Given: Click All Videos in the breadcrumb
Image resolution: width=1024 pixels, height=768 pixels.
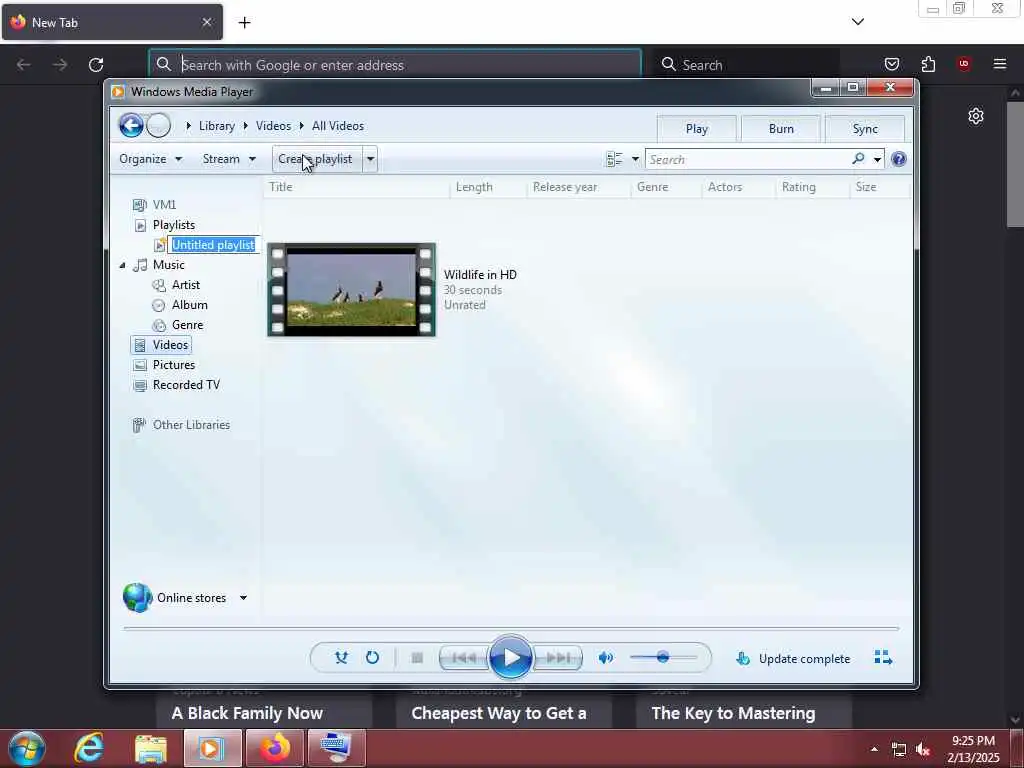Looking at the screenshot, I should point(338,126).
